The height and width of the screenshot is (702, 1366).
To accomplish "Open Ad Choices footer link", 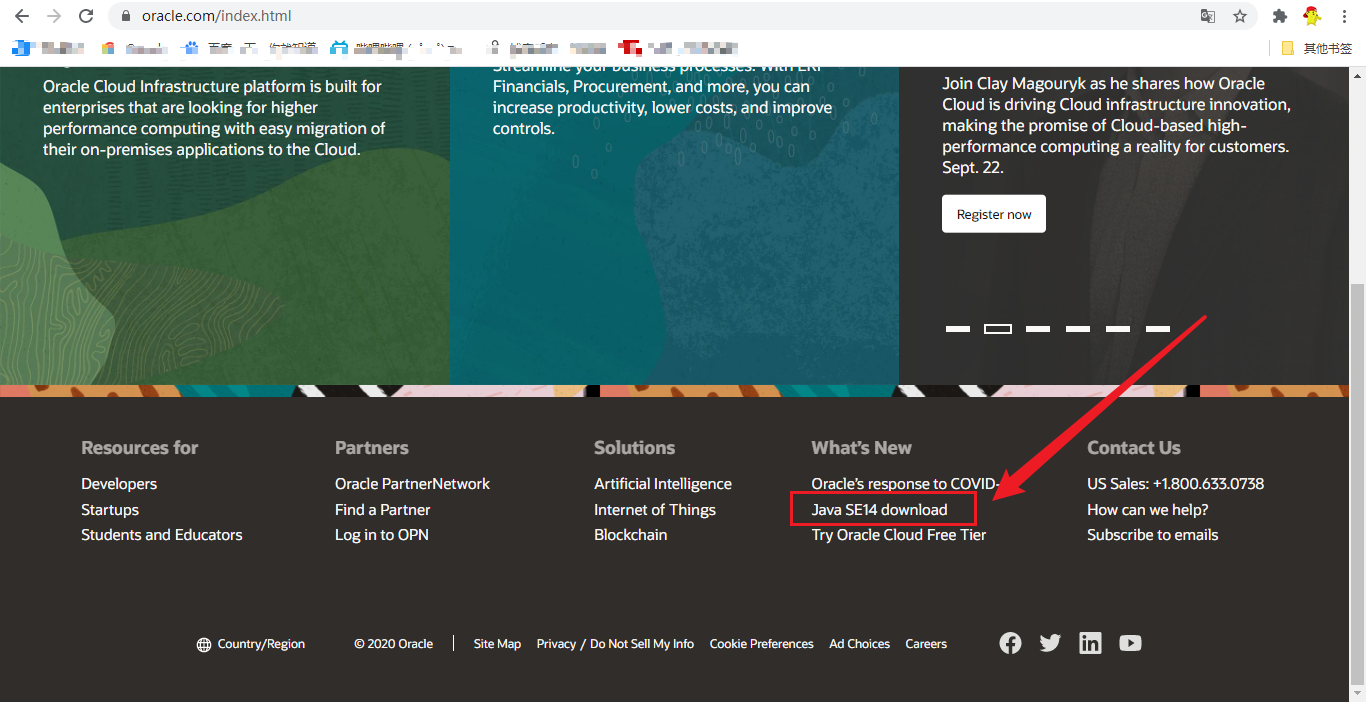I will [860, 644].
